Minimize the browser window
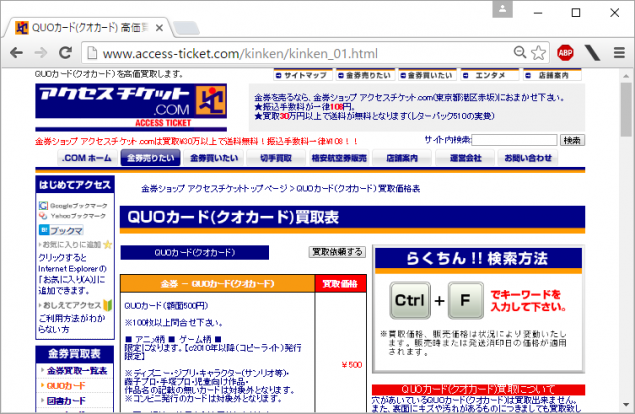Screen dimensions: 635x414 538,13
